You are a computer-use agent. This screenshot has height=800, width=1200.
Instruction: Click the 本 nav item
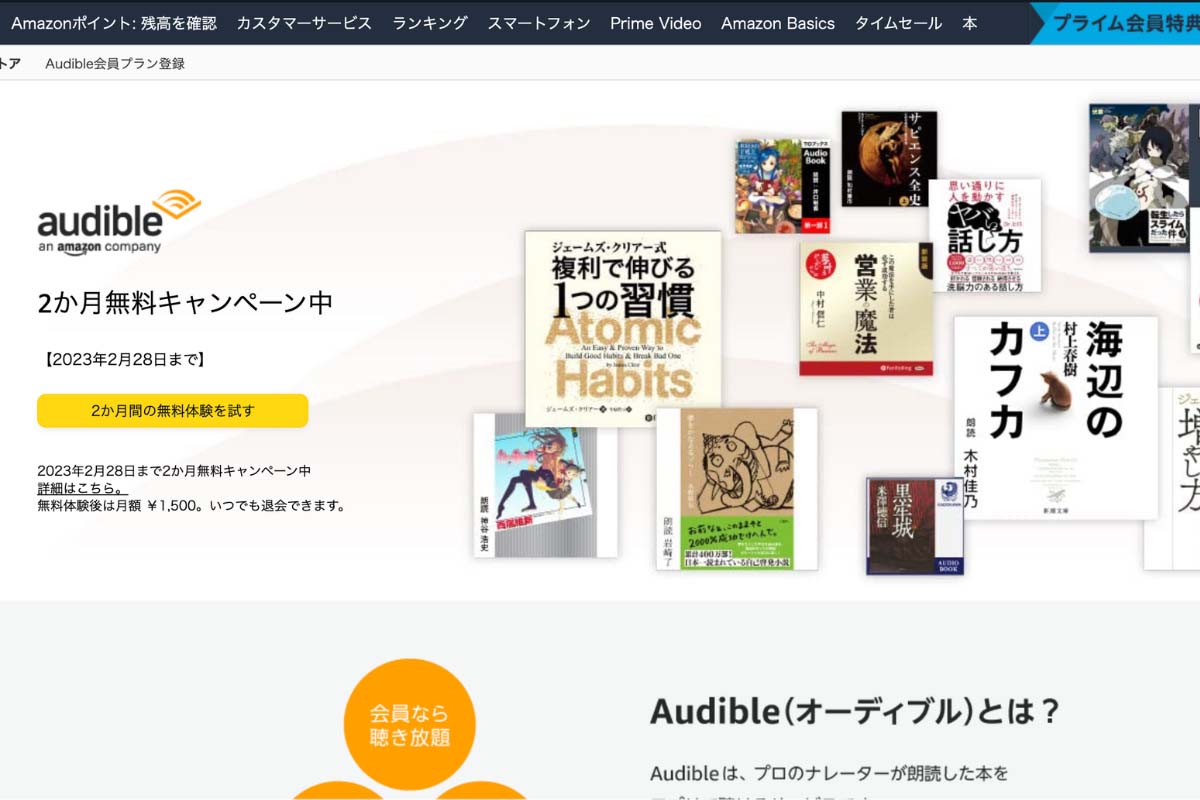968,21
